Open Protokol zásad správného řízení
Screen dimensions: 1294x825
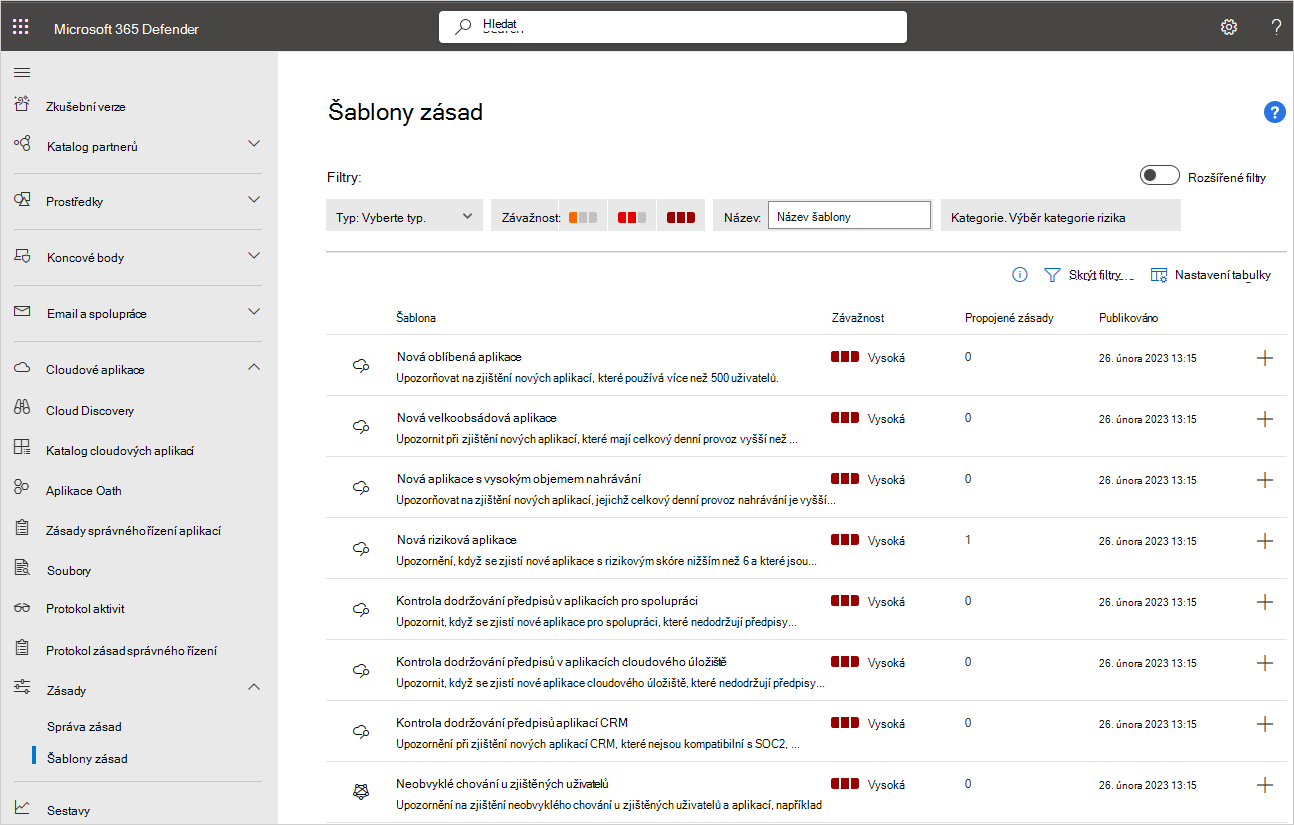(131, 650)
